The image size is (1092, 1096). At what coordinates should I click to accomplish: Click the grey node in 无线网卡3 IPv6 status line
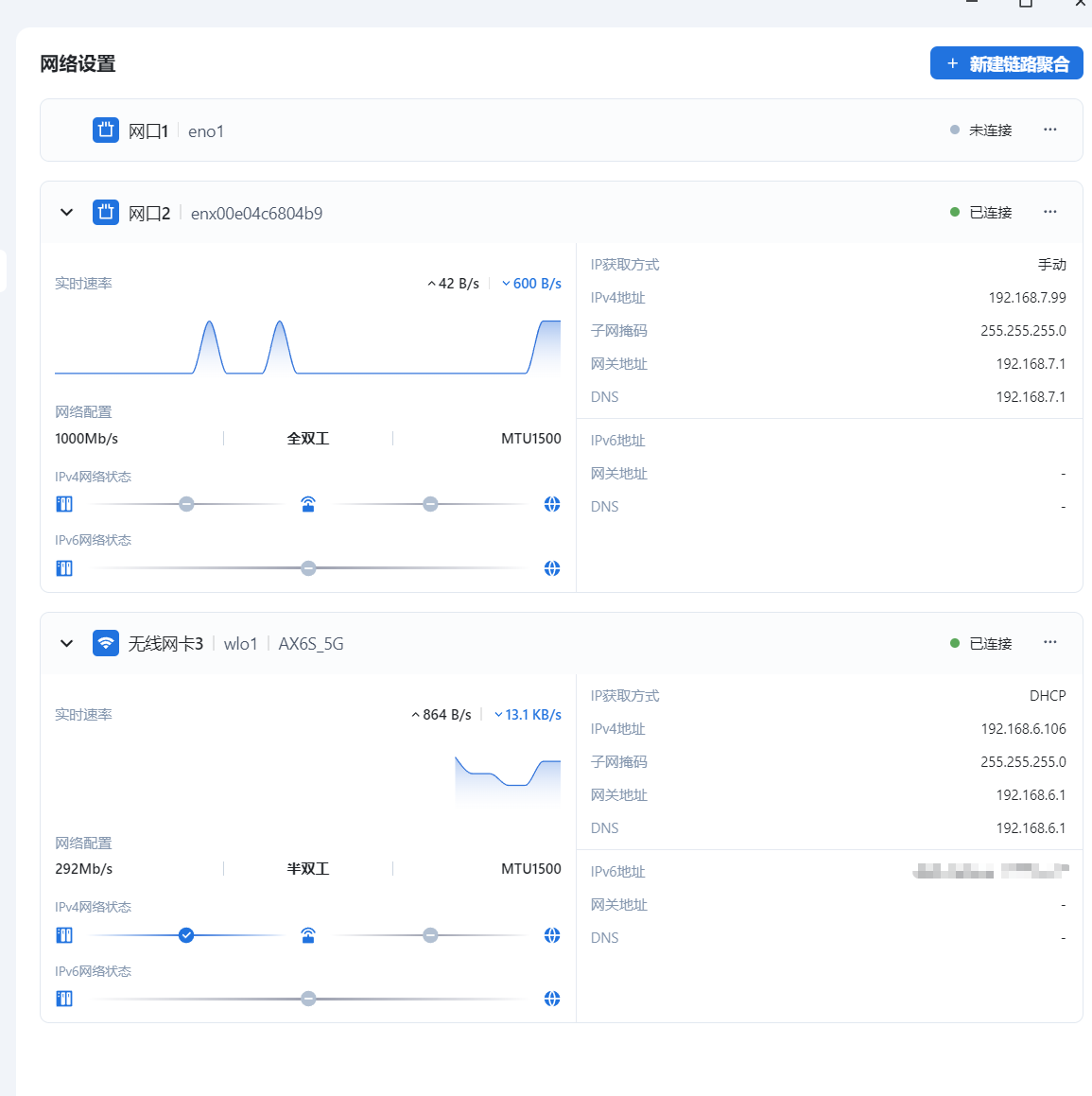[308, 999]
